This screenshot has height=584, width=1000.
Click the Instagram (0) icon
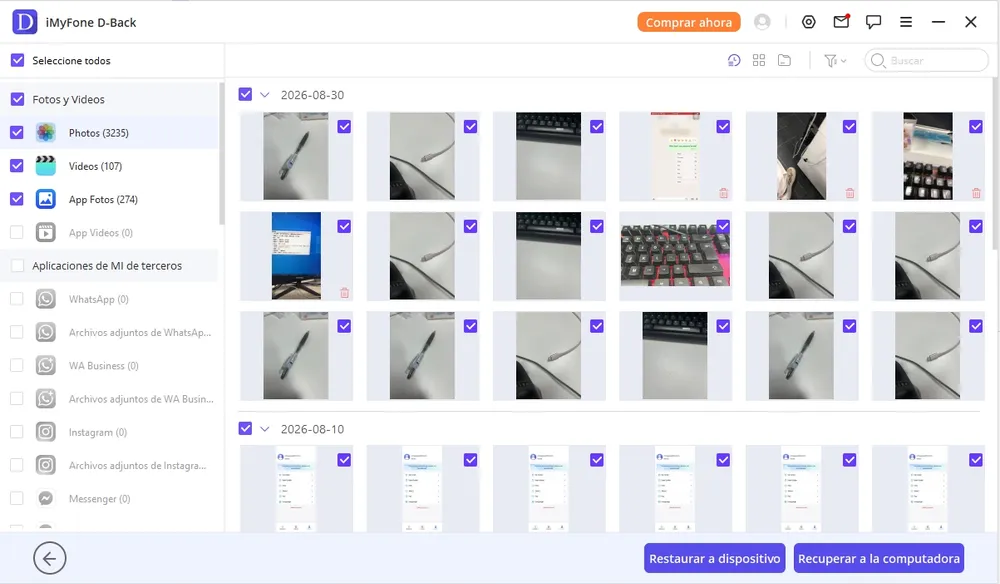point(45,432)
